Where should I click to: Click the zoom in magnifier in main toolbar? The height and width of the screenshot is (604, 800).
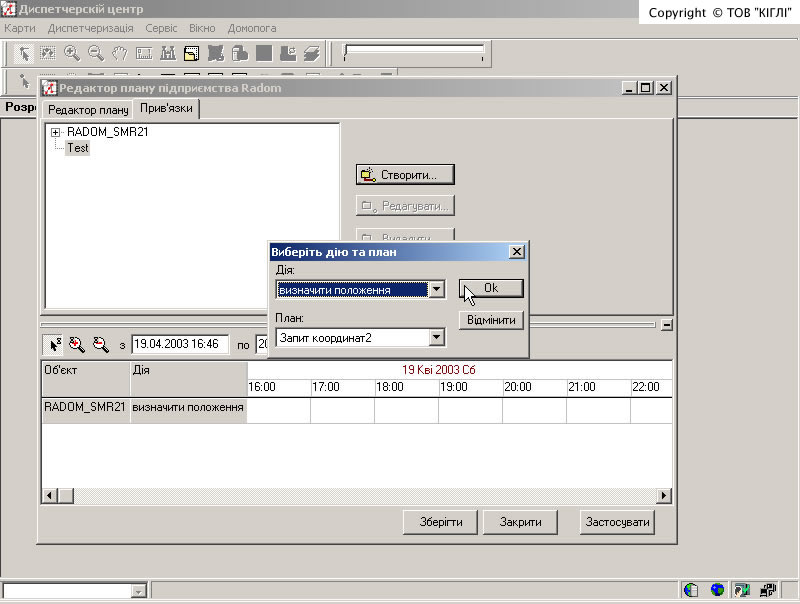pyautogui.click(x=72, y=53)
